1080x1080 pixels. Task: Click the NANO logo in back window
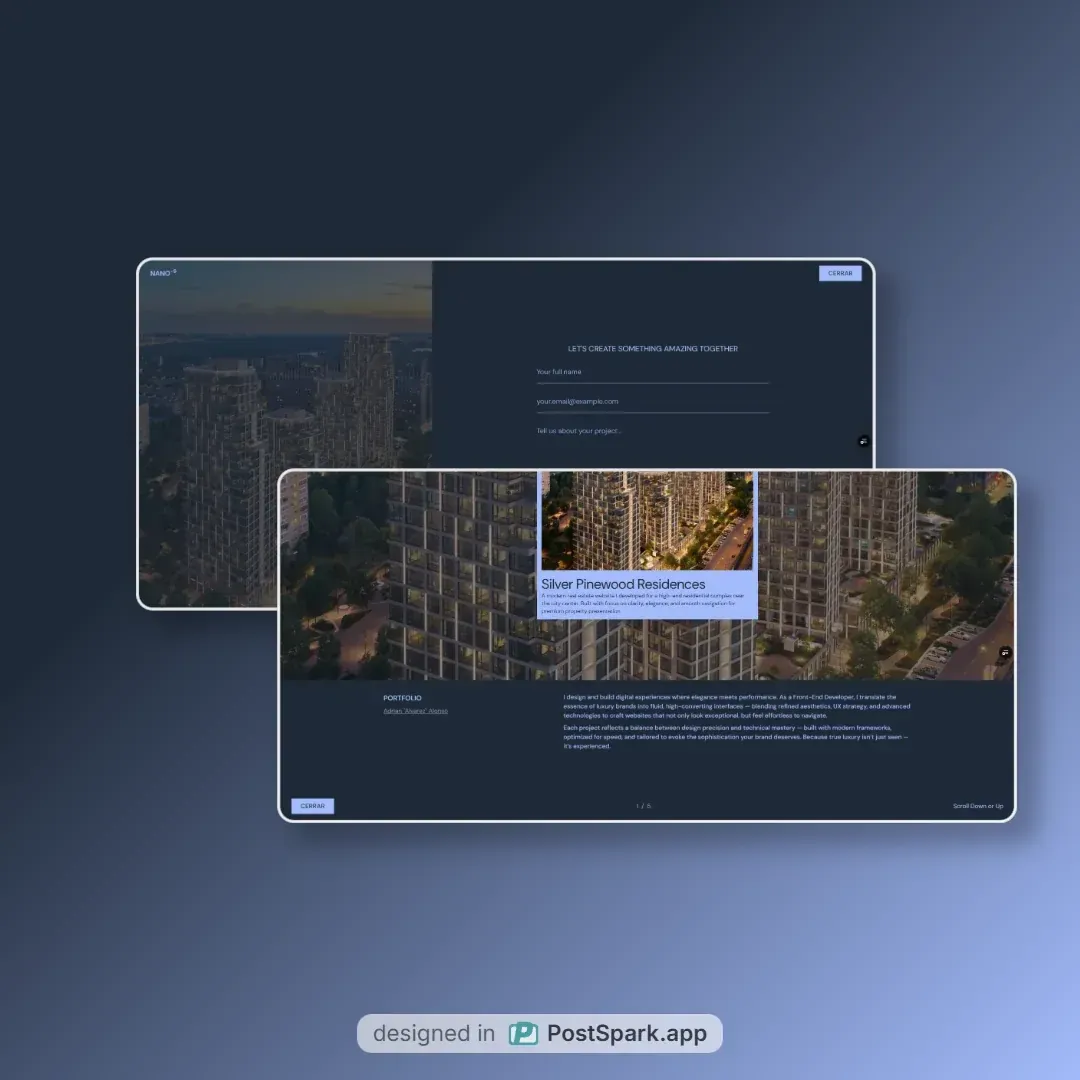(x=163, y=273)
